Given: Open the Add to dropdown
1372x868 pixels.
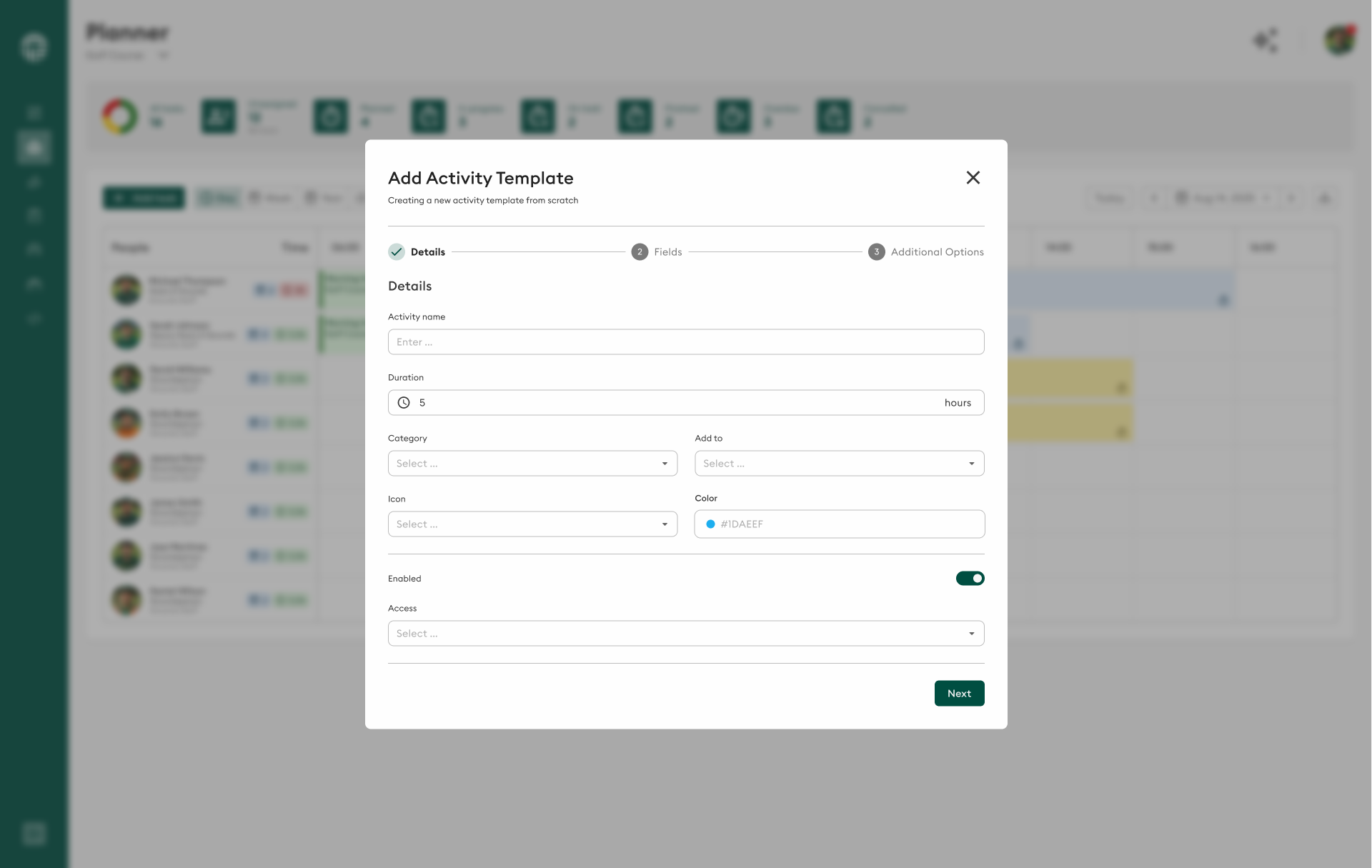Looking at the screenshot, I should coord(839,464).
